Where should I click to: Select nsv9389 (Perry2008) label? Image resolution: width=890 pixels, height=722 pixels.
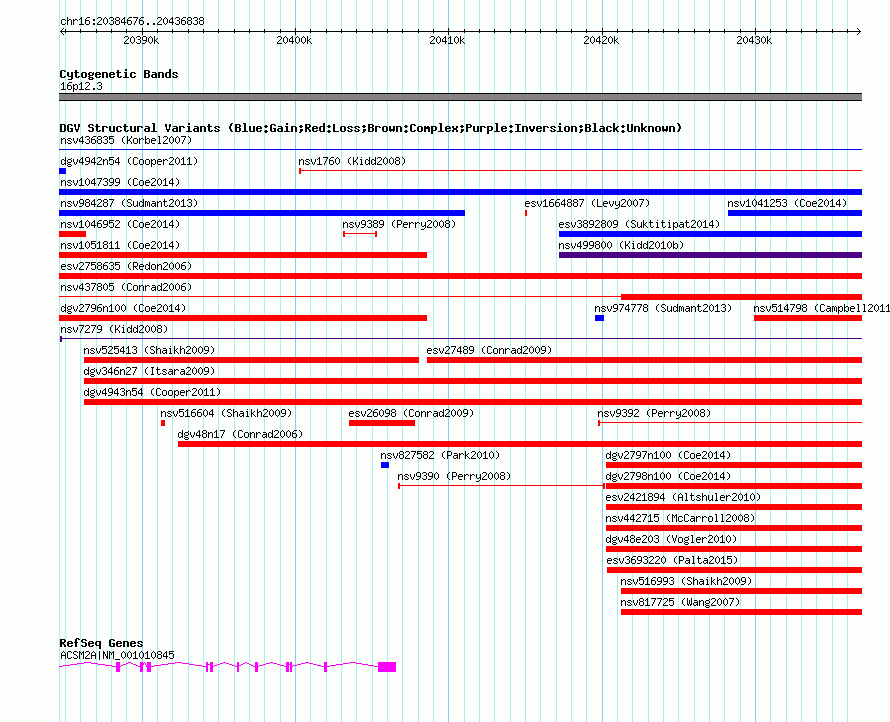(x=399, y=224)
